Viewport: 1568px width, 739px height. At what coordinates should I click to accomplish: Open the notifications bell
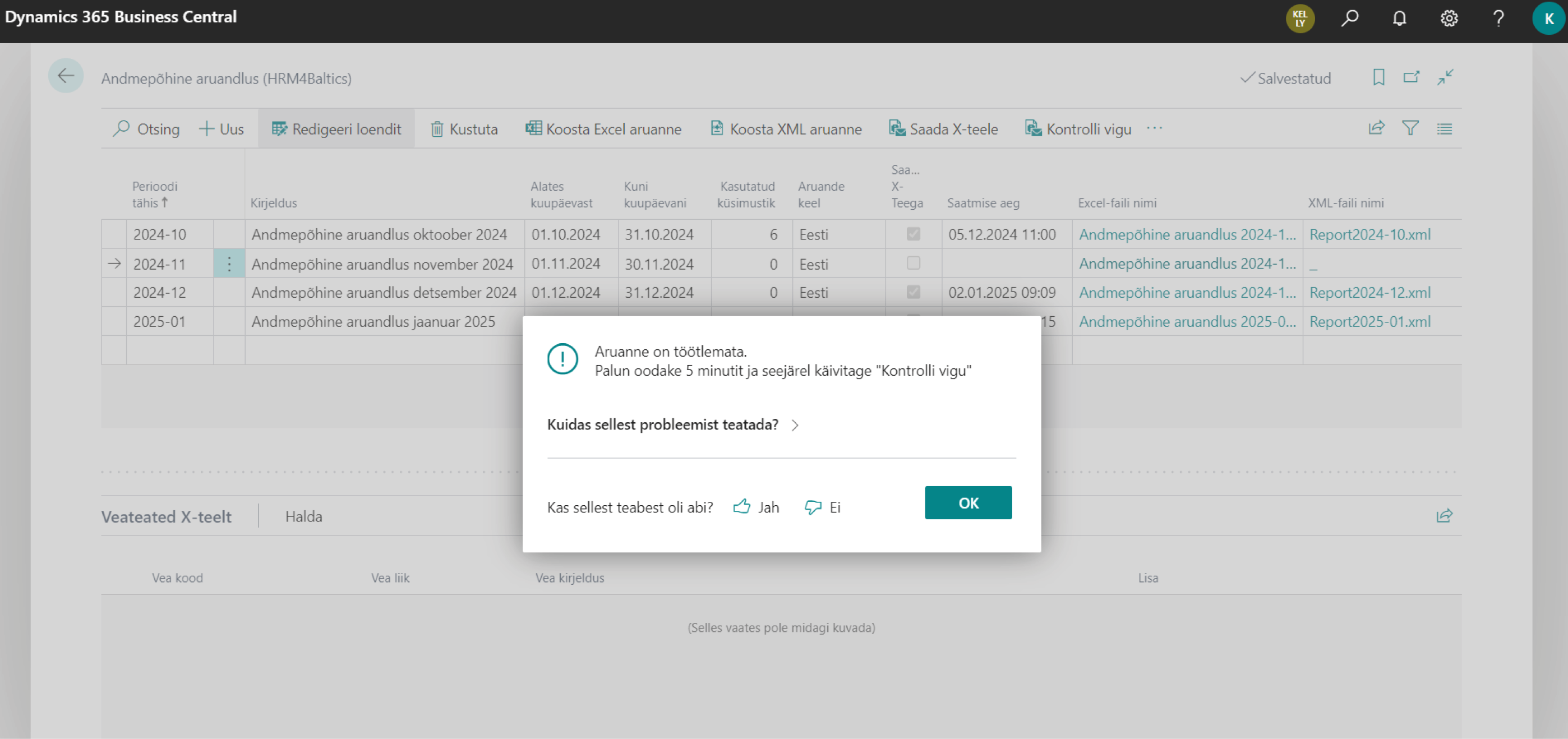(x=1399, y=19)
